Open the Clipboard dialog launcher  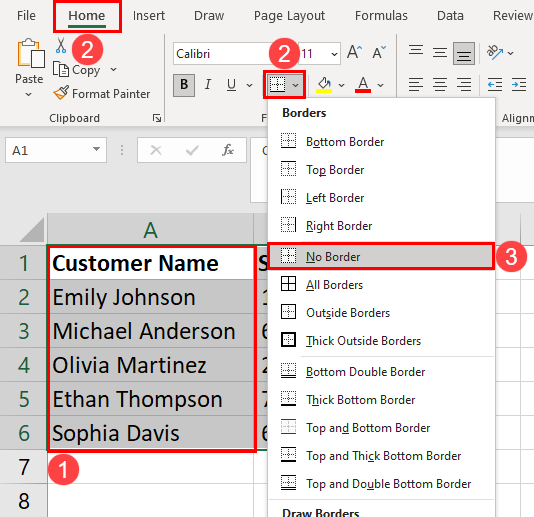157,118
